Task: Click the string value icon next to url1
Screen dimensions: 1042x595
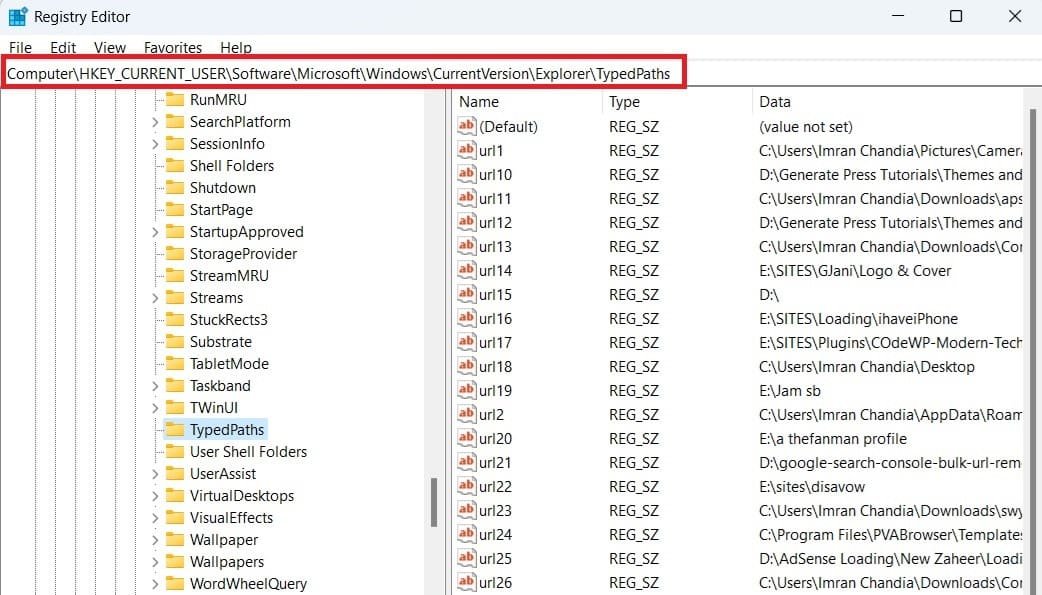Action: 467,150
